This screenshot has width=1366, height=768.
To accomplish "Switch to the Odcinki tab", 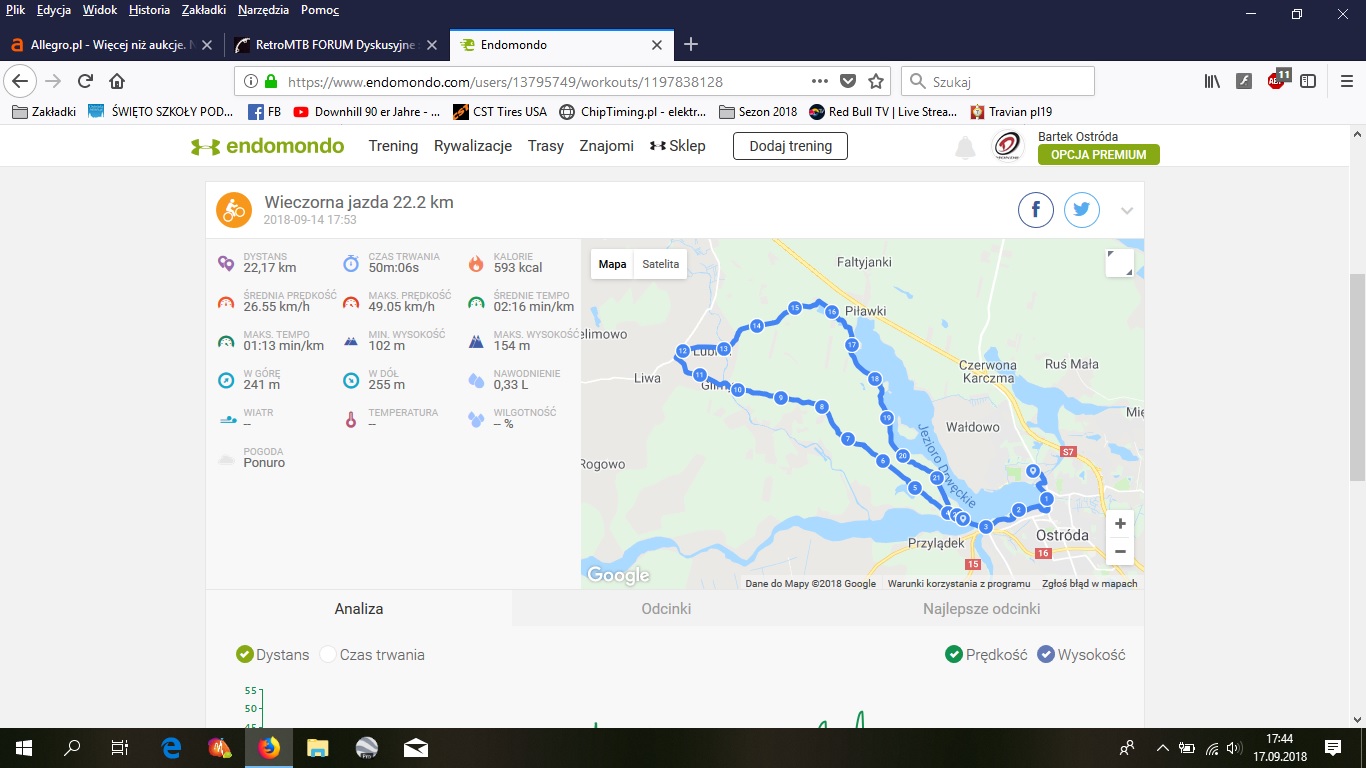I will [x=666, y=608].
